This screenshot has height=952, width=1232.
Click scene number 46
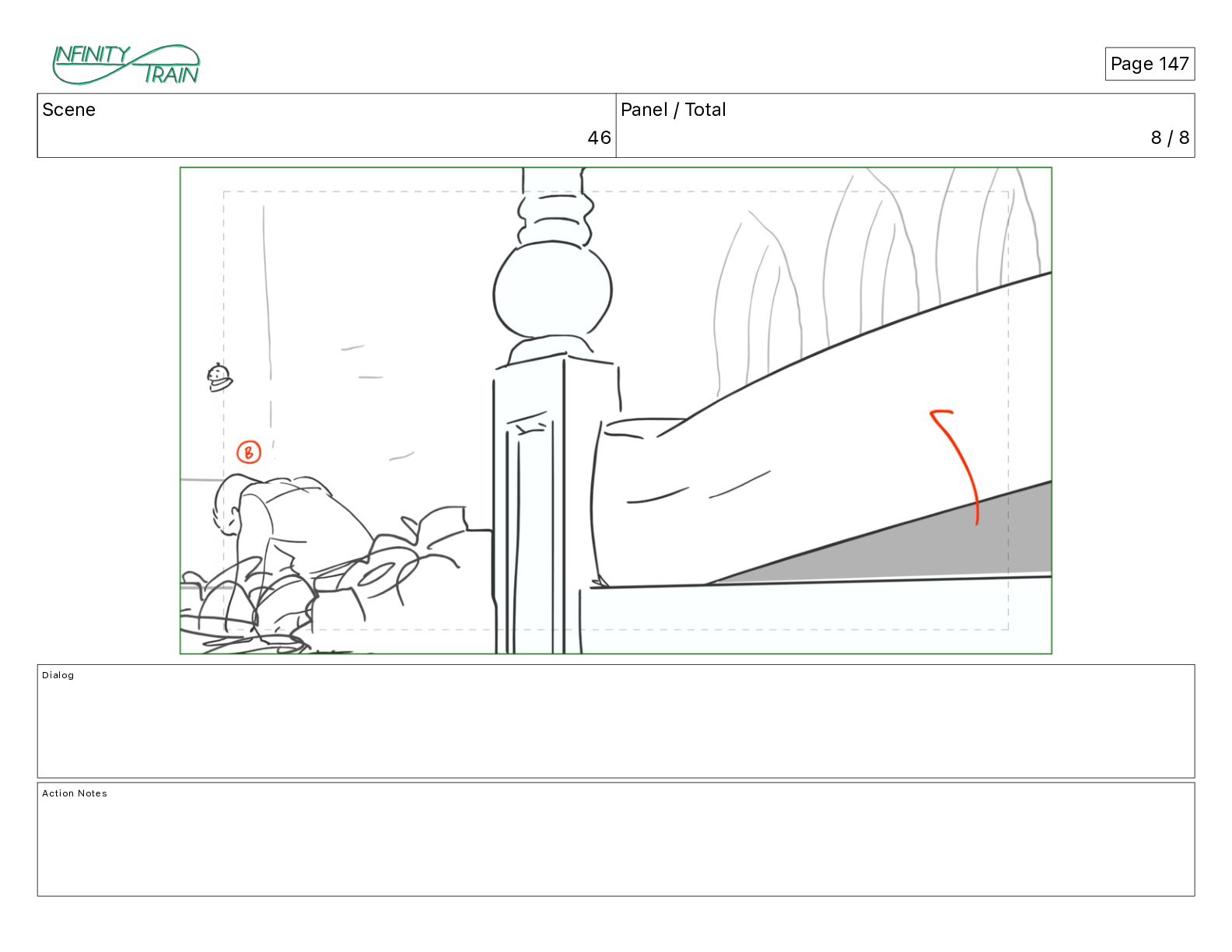(599, 138)
